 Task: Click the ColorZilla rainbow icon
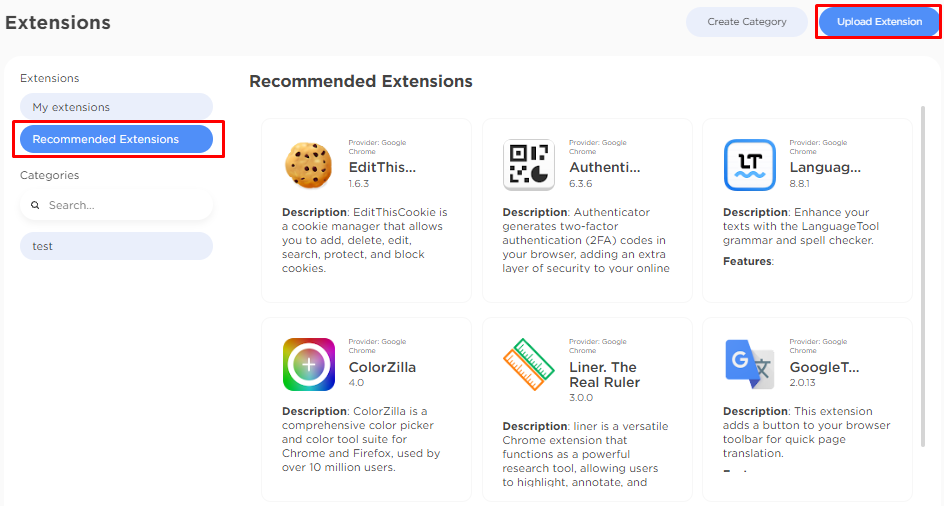click(309, 364)
